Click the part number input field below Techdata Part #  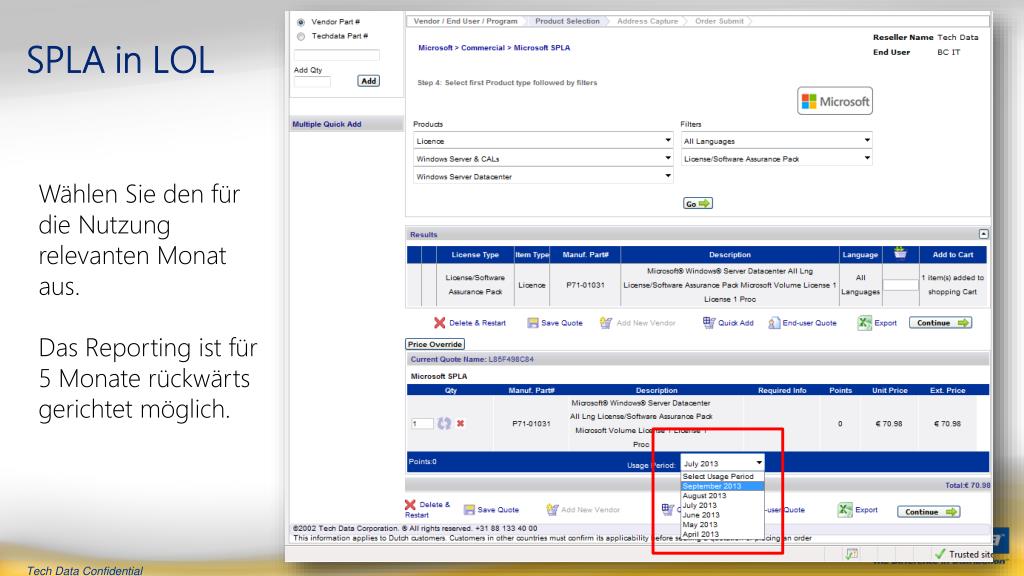click(336, 55)
